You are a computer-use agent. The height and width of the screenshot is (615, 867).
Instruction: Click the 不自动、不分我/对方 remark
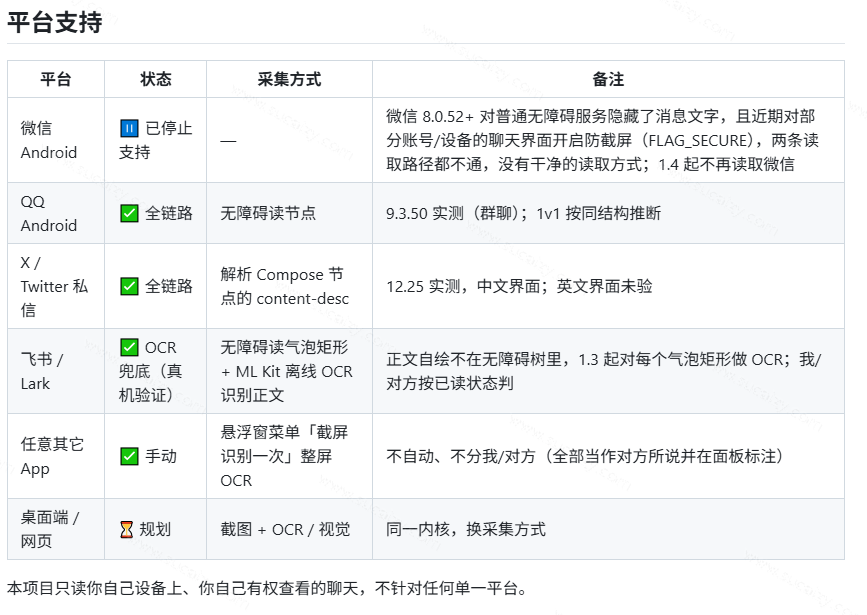tap(584, 456)
